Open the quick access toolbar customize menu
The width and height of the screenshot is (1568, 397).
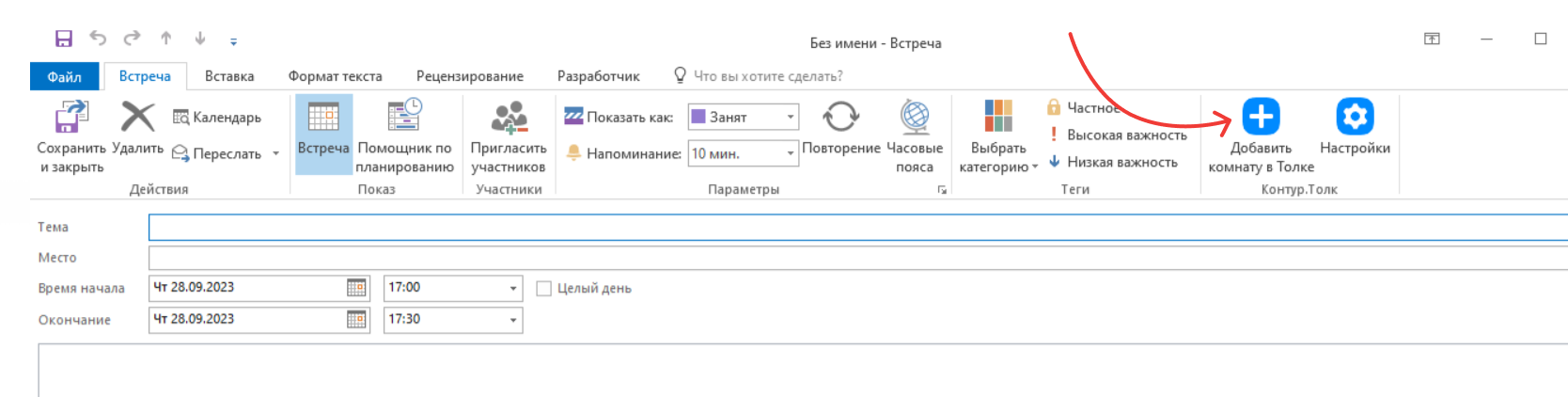click(233, 40)
